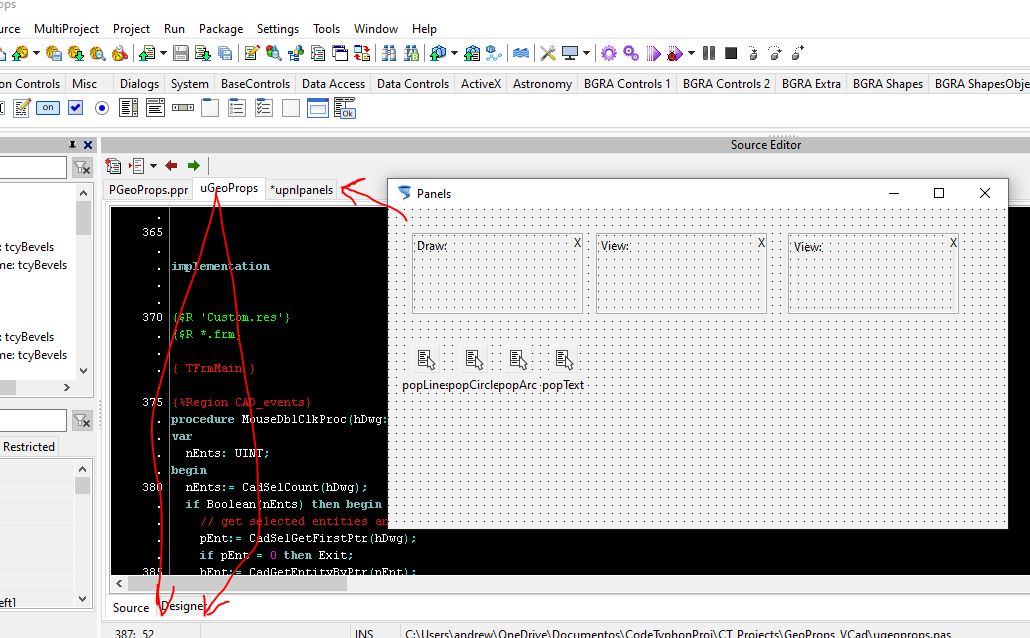Run the program without debugging
Viewport: 1030px width, 638px height.
pyautogui.click(x=654, y=53)
